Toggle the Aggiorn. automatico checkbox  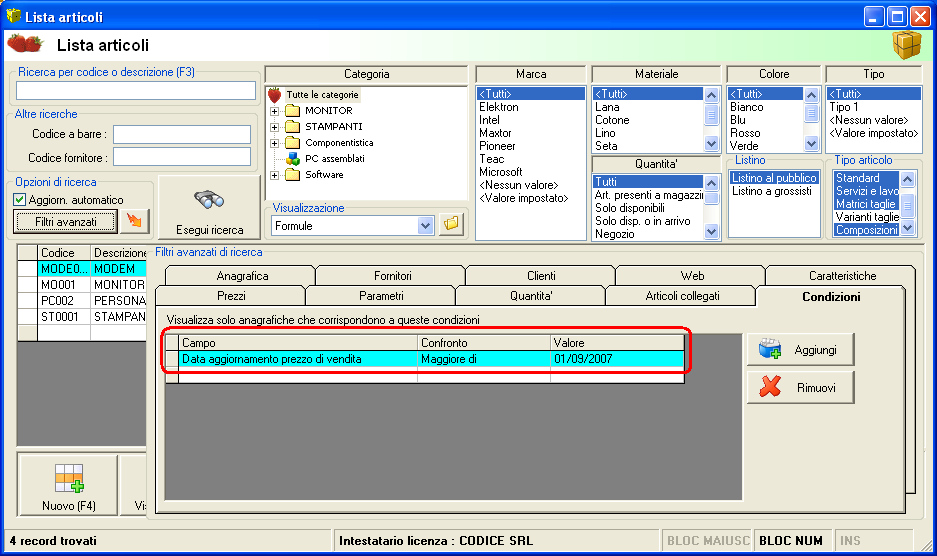click(21, 200)
